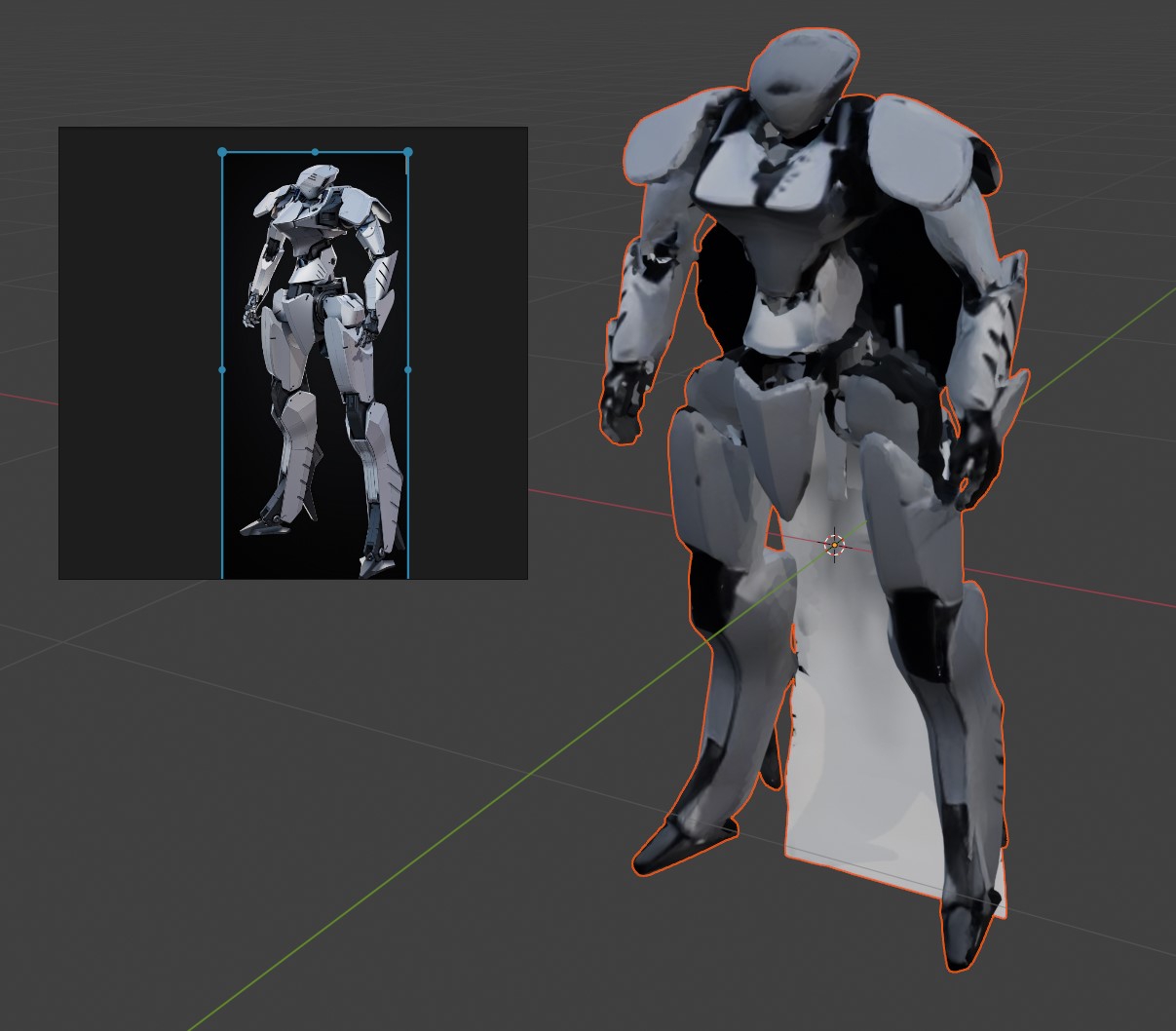Click the top-right corner crop handle
The width and height of the screenshot is (1176, 1031).
(407, 152)
